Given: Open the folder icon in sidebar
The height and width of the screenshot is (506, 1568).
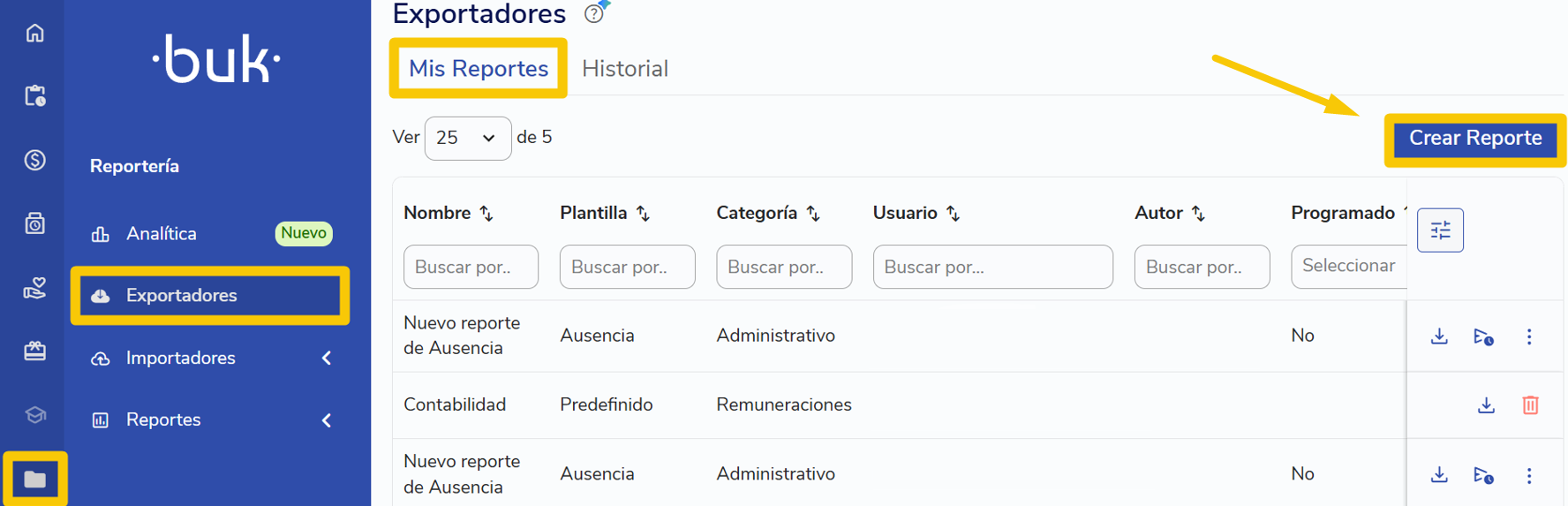Looking at the screenshot, I should click(34, 480).
